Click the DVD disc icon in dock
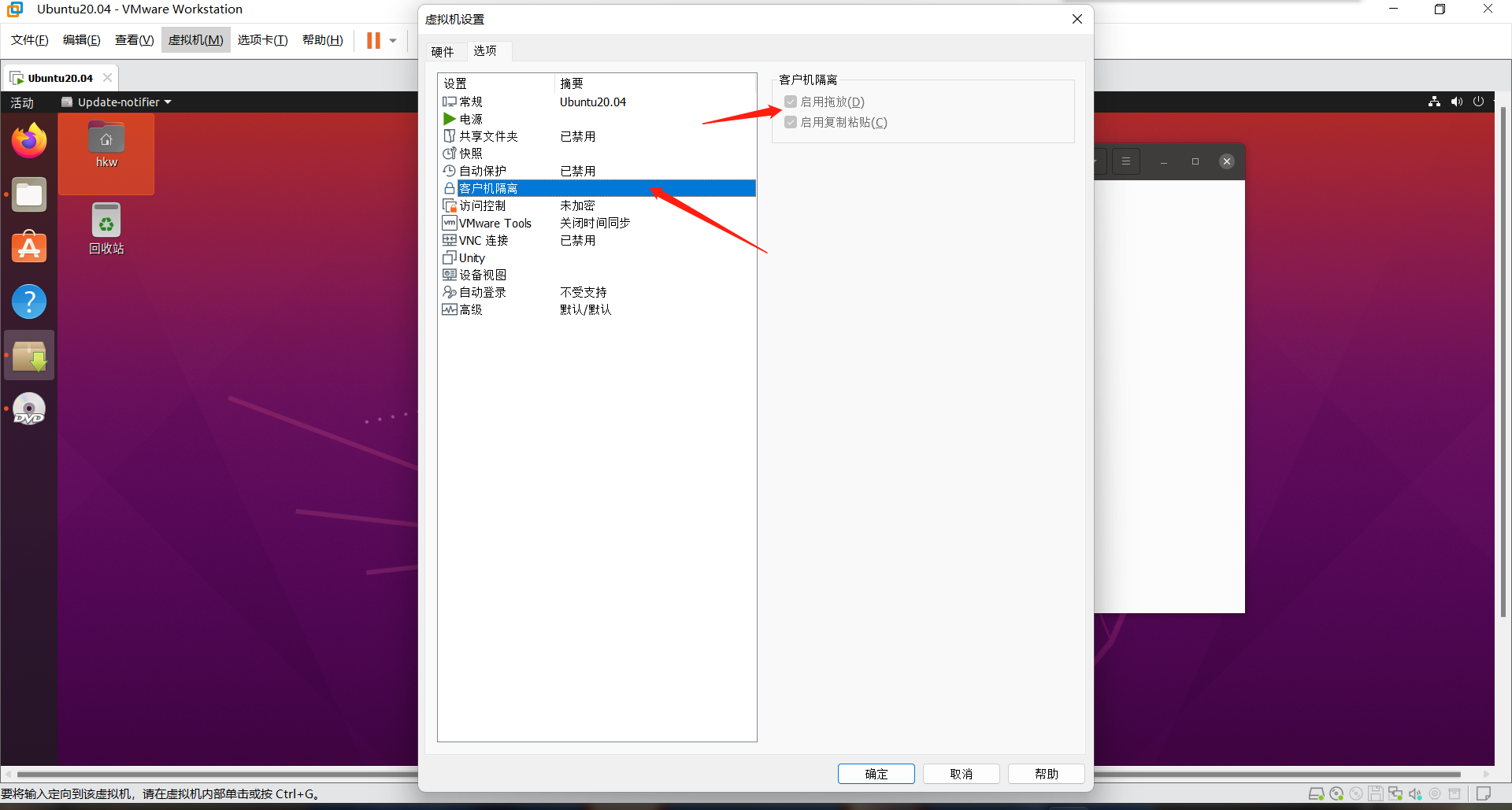 pos(29,409)
